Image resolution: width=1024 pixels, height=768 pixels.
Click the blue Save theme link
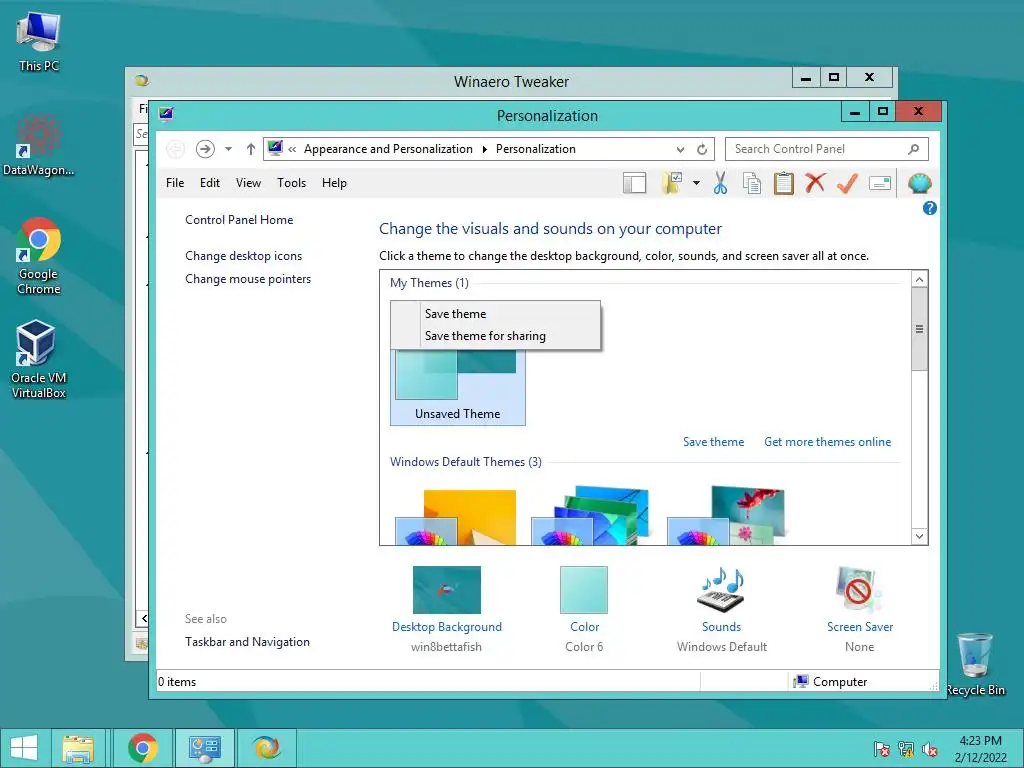coord(713,442)
